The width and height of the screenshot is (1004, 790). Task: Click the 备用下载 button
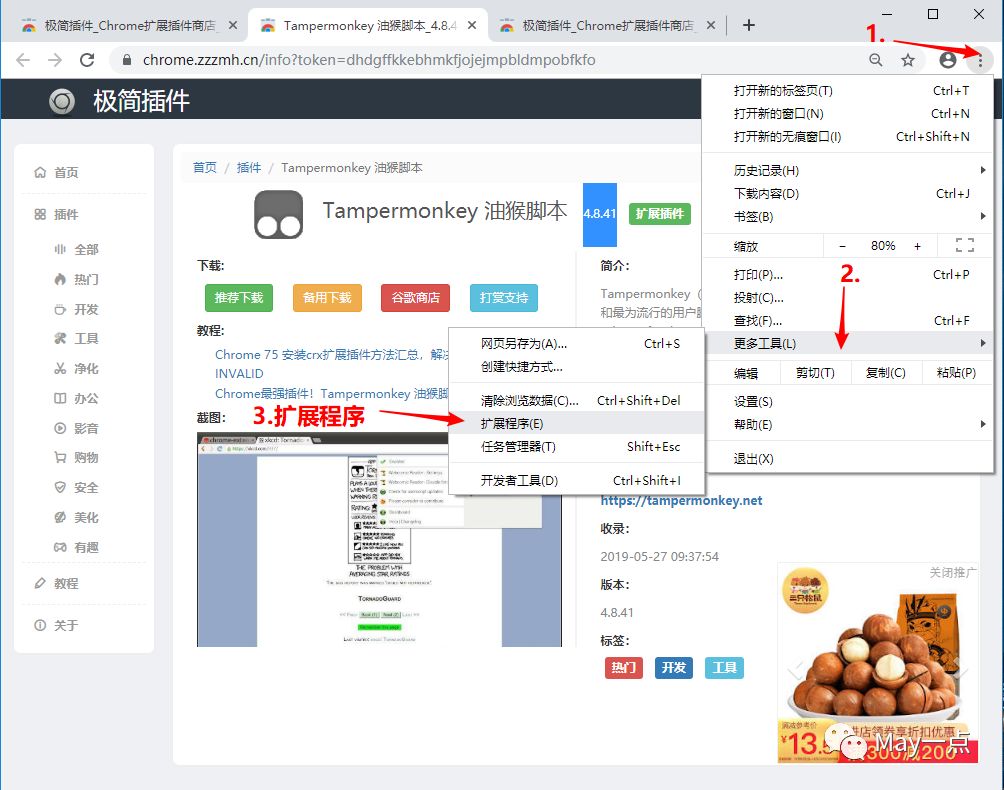coord(327,298)
